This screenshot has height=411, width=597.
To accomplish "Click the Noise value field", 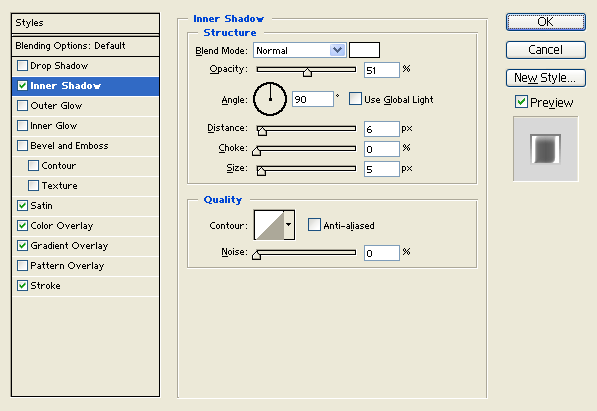I will pyautogui.click(x=382, y=253).
